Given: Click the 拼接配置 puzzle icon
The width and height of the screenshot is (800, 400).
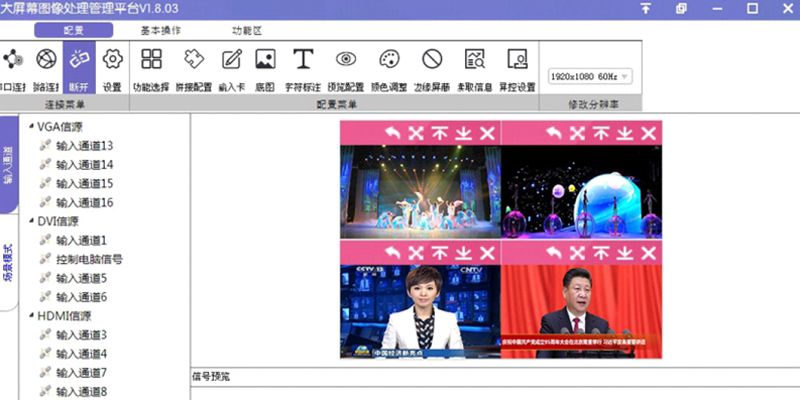Looking at the screenshot, I should click(193, 66).
